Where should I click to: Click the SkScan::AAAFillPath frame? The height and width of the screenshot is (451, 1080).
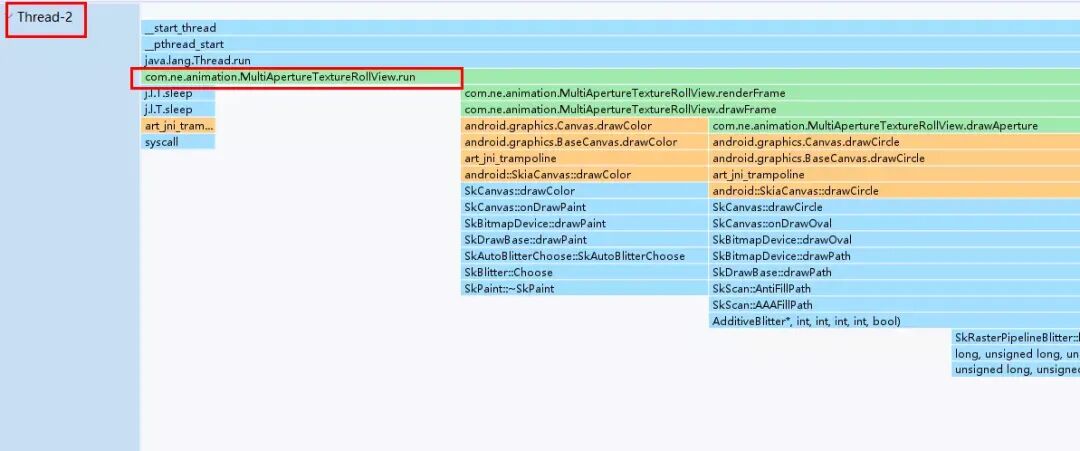[894, 305]
